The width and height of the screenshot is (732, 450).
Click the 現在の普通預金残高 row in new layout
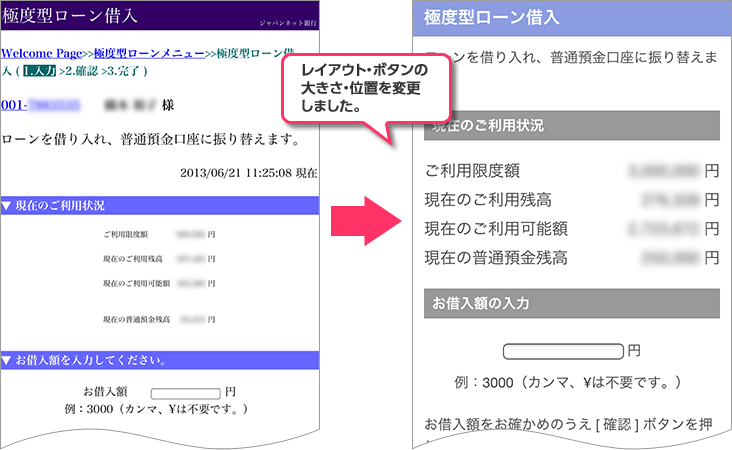point(570,257)
